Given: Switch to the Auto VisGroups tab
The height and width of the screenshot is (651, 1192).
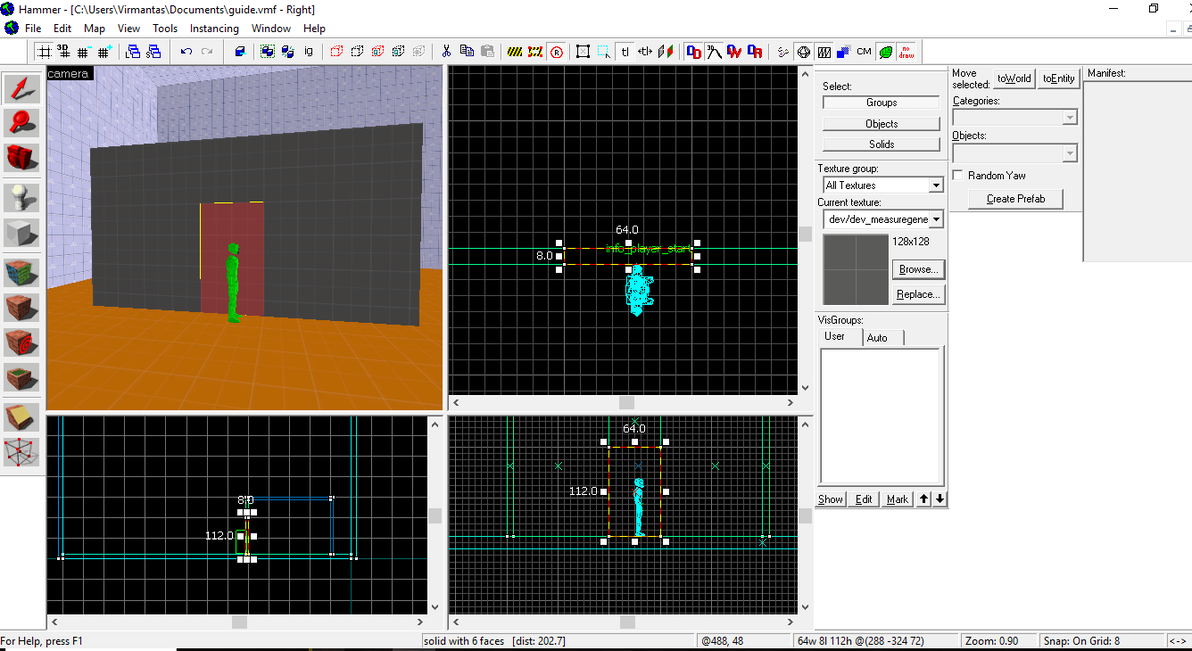Looking at the screenshot, I should (877, 338).
